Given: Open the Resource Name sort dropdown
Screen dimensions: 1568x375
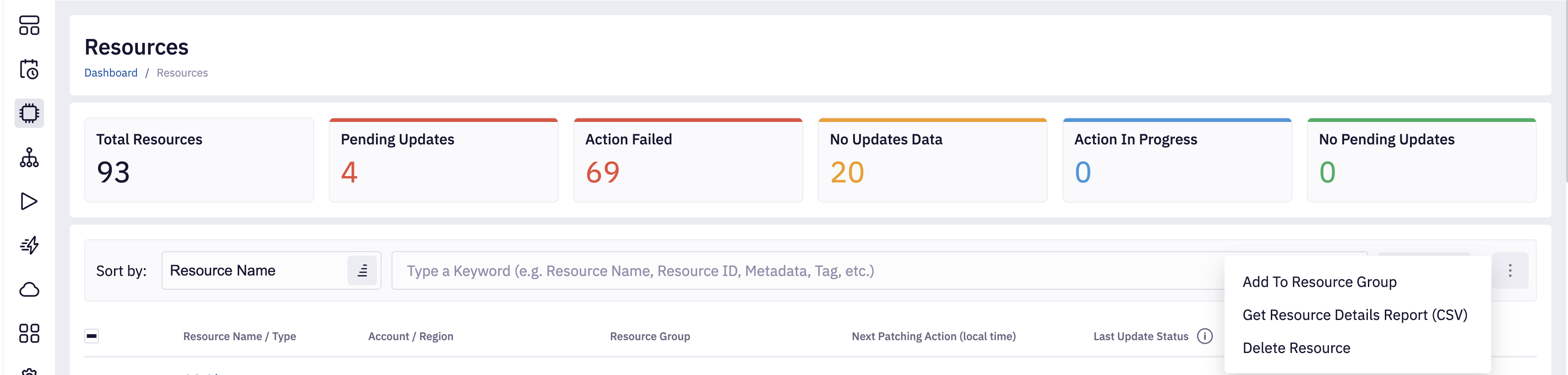Looking at the screenshot, I should click(x=254, y=271).
